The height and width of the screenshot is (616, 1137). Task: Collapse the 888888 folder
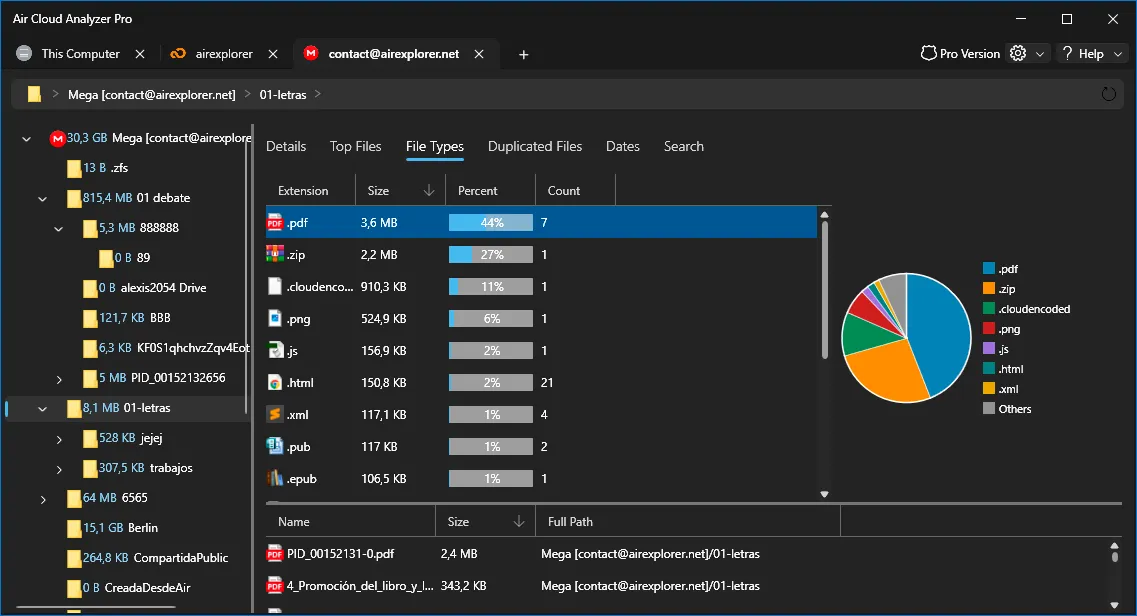click(59, 229)
